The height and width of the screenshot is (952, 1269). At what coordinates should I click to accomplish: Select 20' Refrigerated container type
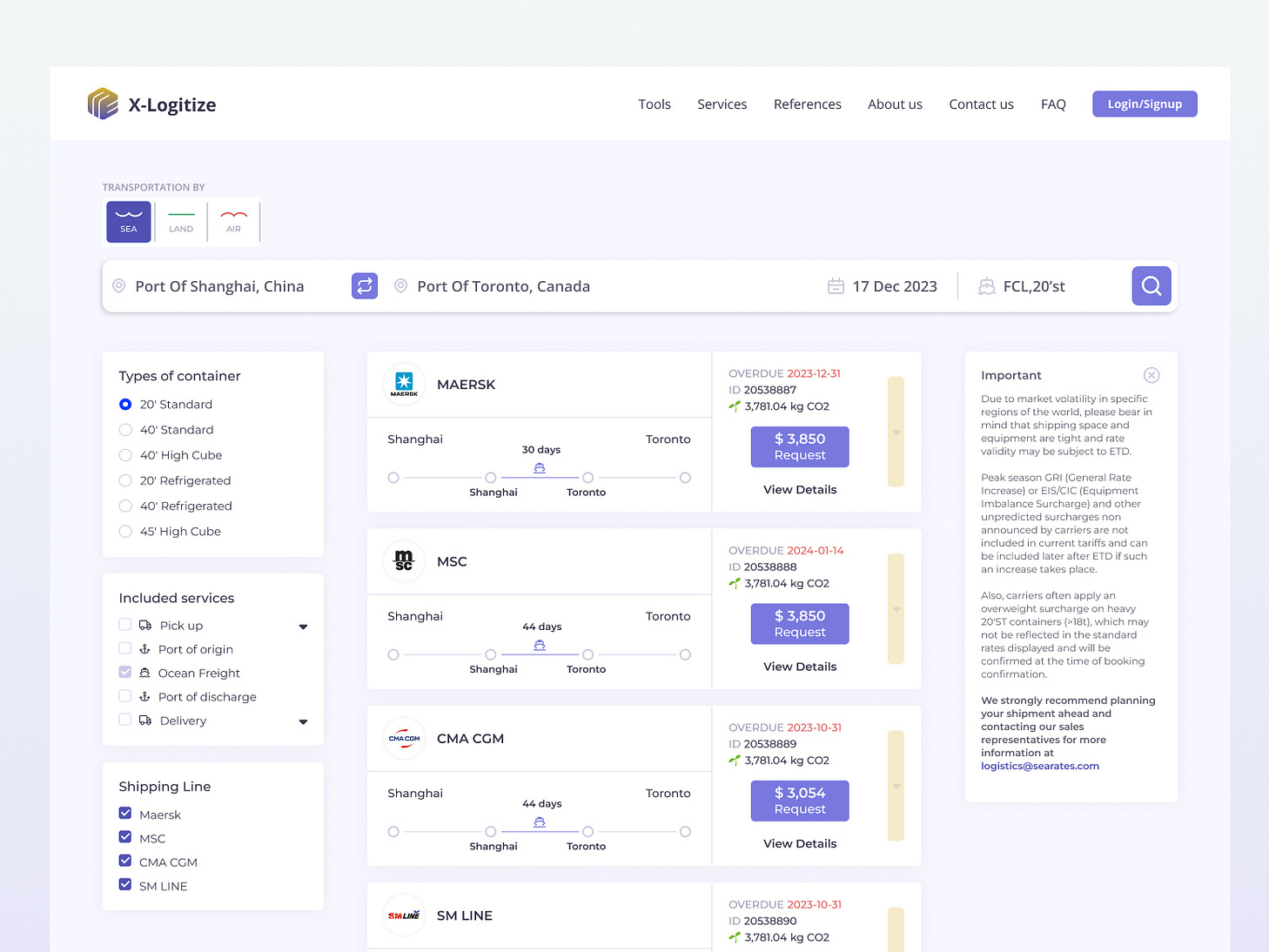(125, 480)
